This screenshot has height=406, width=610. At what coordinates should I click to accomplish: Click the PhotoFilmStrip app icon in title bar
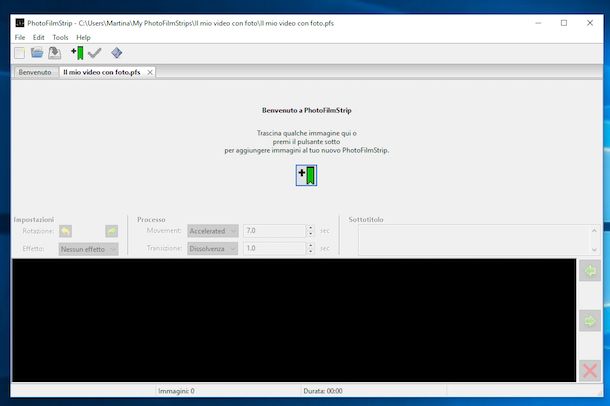(x=20, y=23)
